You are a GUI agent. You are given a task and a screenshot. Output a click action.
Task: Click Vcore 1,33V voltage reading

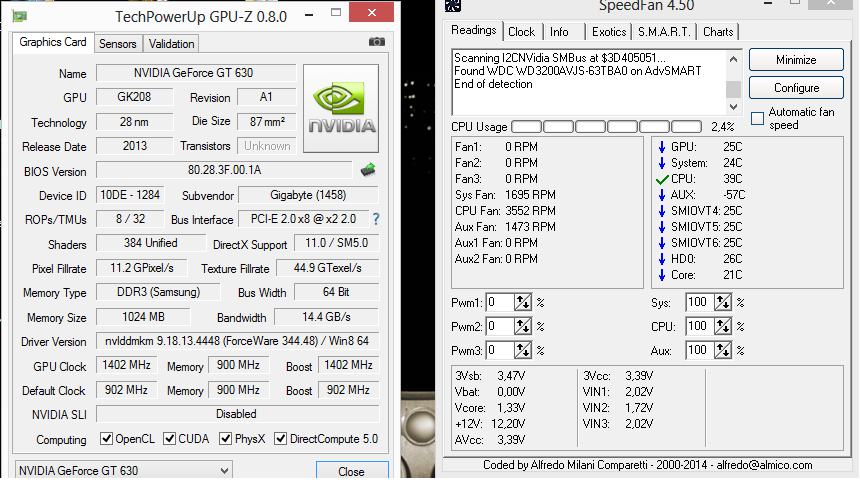(x=490, y=408)
